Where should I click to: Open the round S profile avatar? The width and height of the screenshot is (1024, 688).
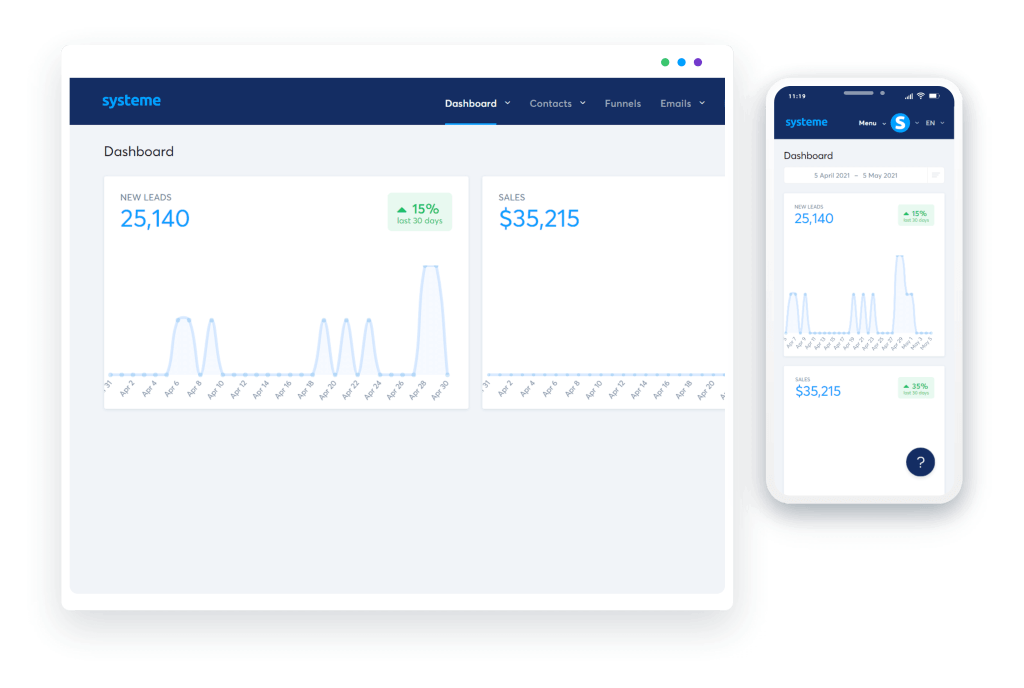(900, 123)
